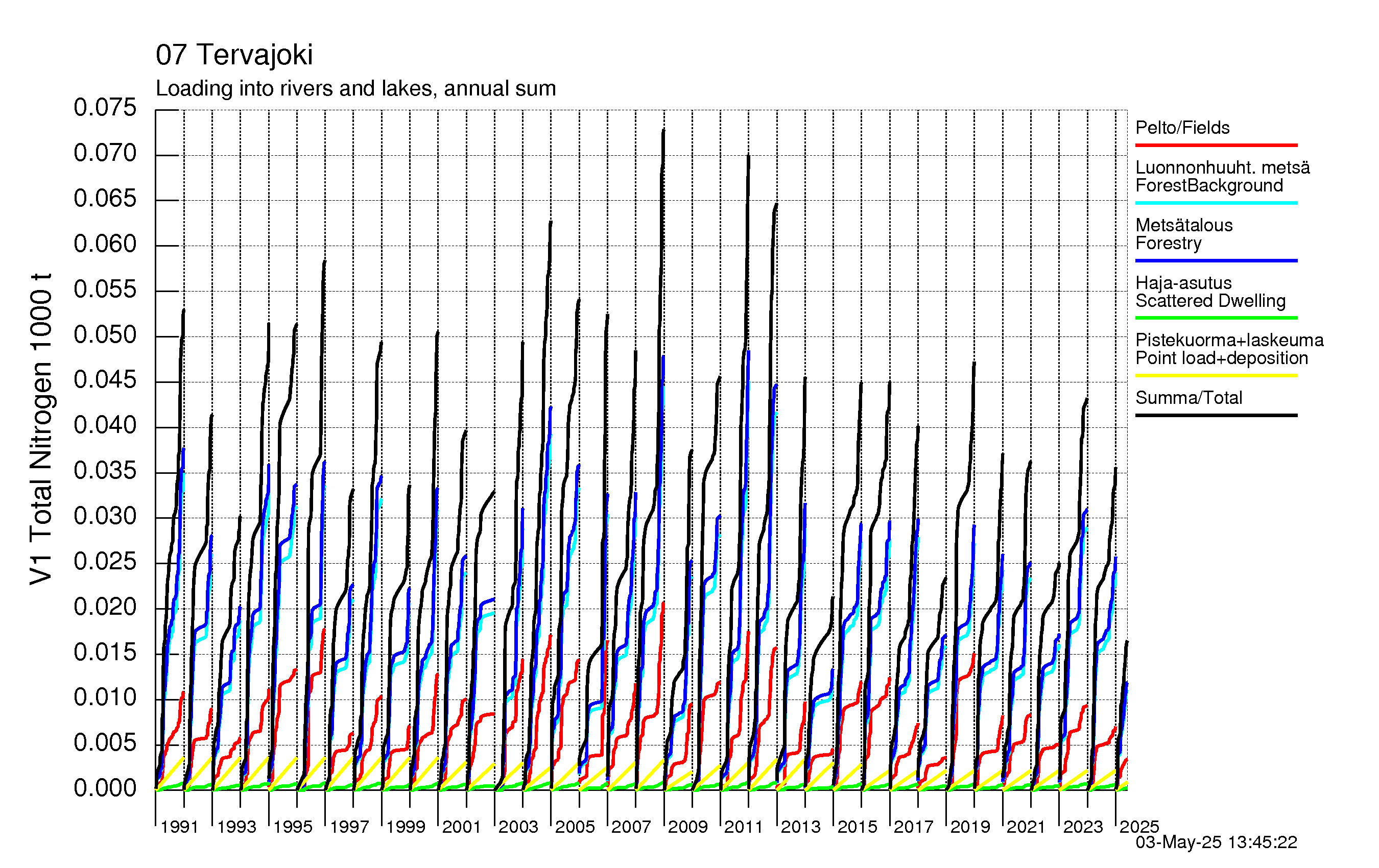
Task: Select the 'Pelto/Fields' legend label
Action: (x=1182, y=127)
